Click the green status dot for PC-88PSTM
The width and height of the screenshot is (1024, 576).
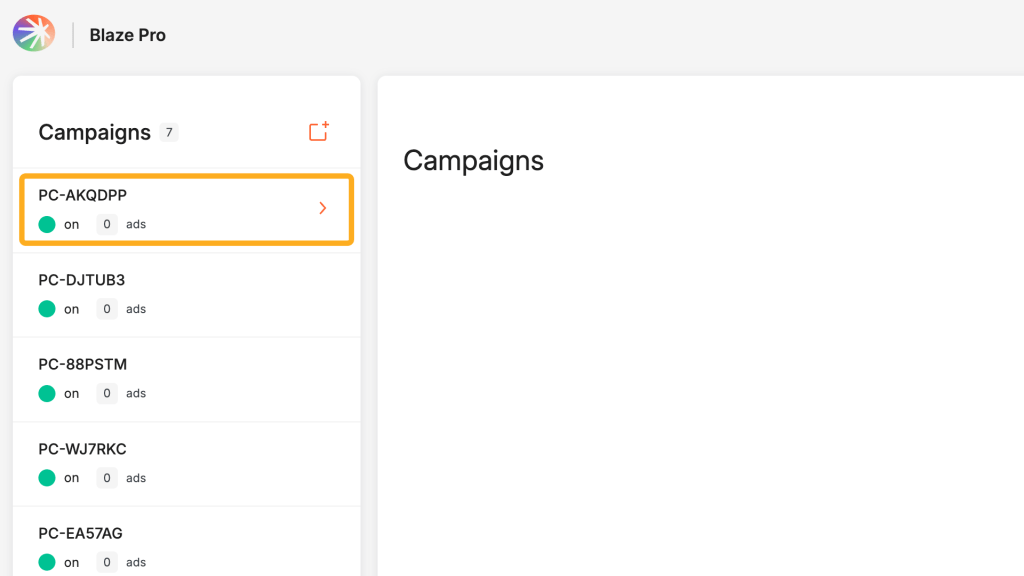click(x=47, y=393)
